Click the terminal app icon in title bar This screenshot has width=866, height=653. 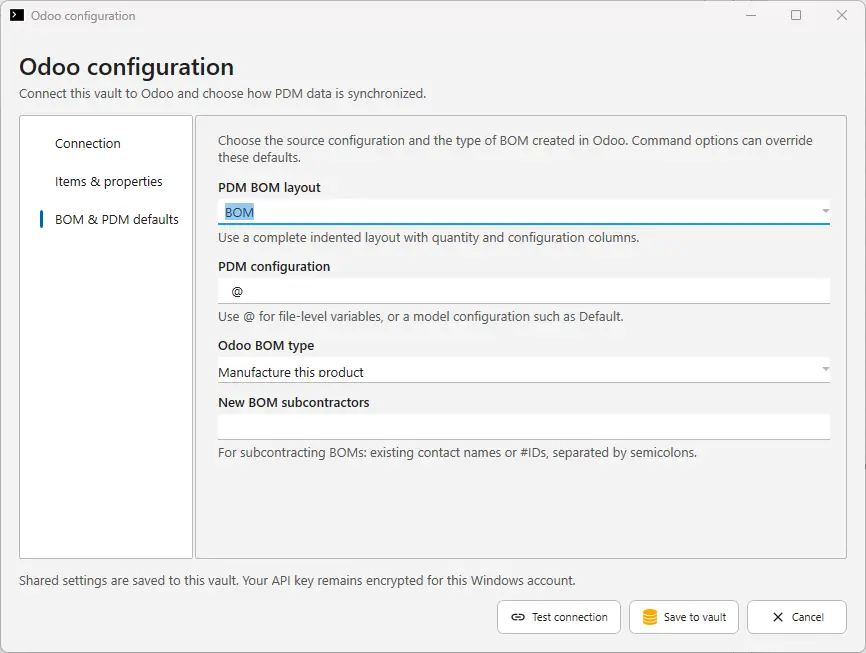click(x=17, y=15)
